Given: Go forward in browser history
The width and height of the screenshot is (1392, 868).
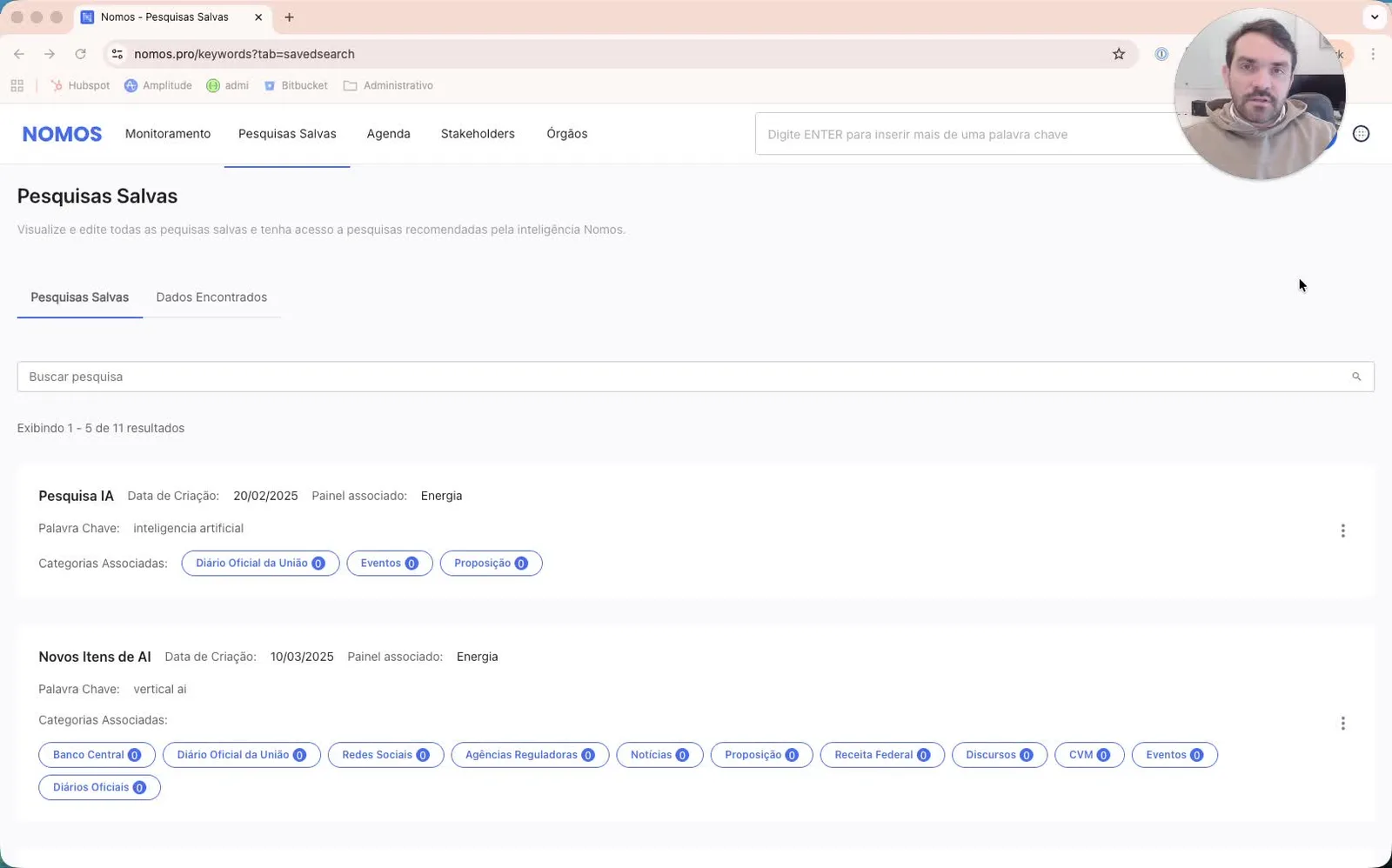Looking at the screenshot, I should [50, 54].
